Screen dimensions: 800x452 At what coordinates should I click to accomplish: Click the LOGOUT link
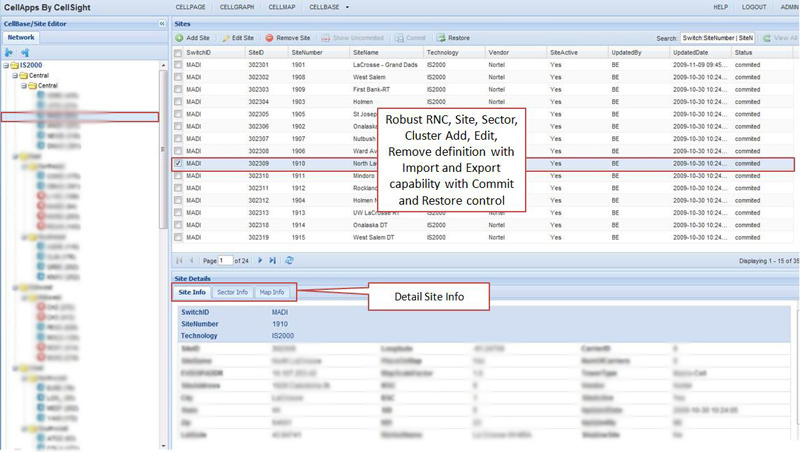tap(754, 6)
